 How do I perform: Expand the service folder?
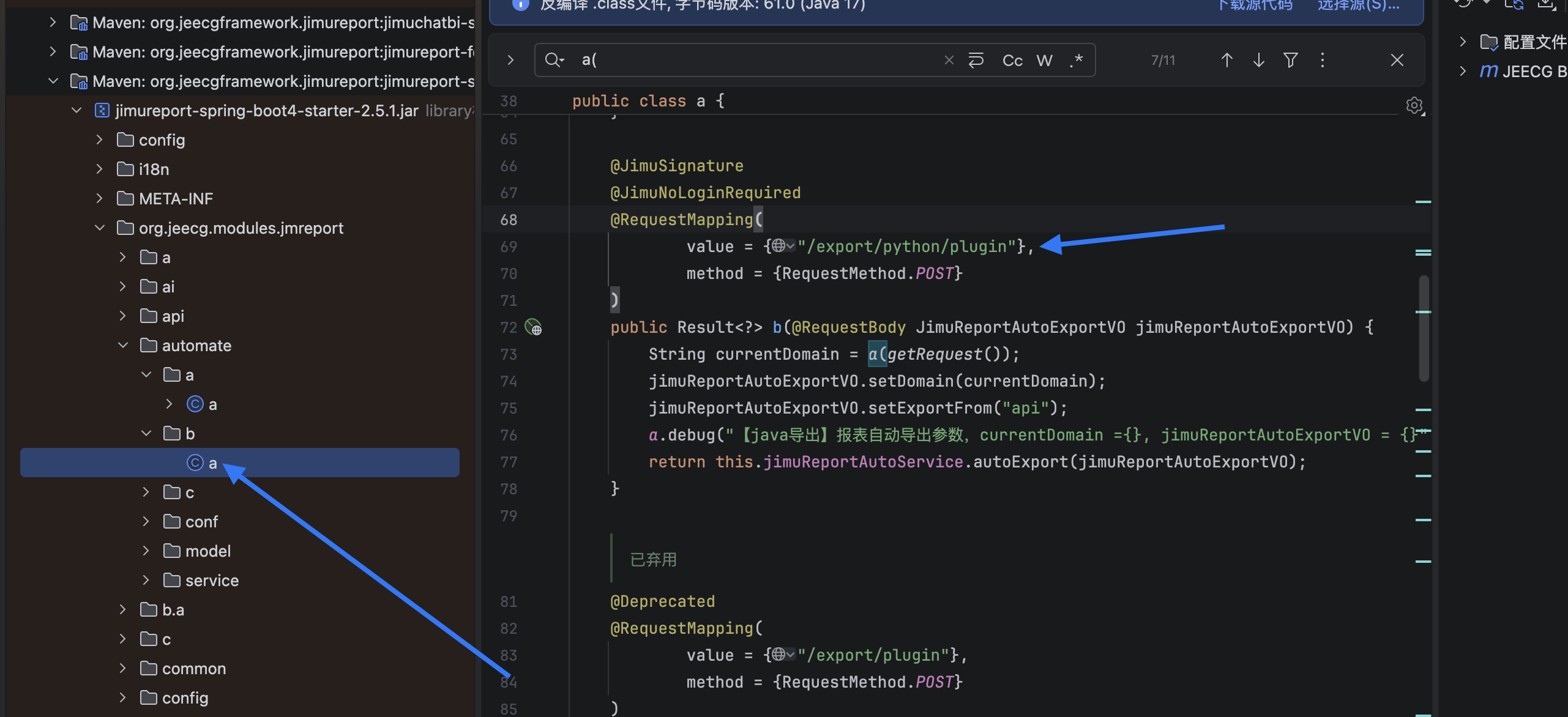tap(146, 581)
